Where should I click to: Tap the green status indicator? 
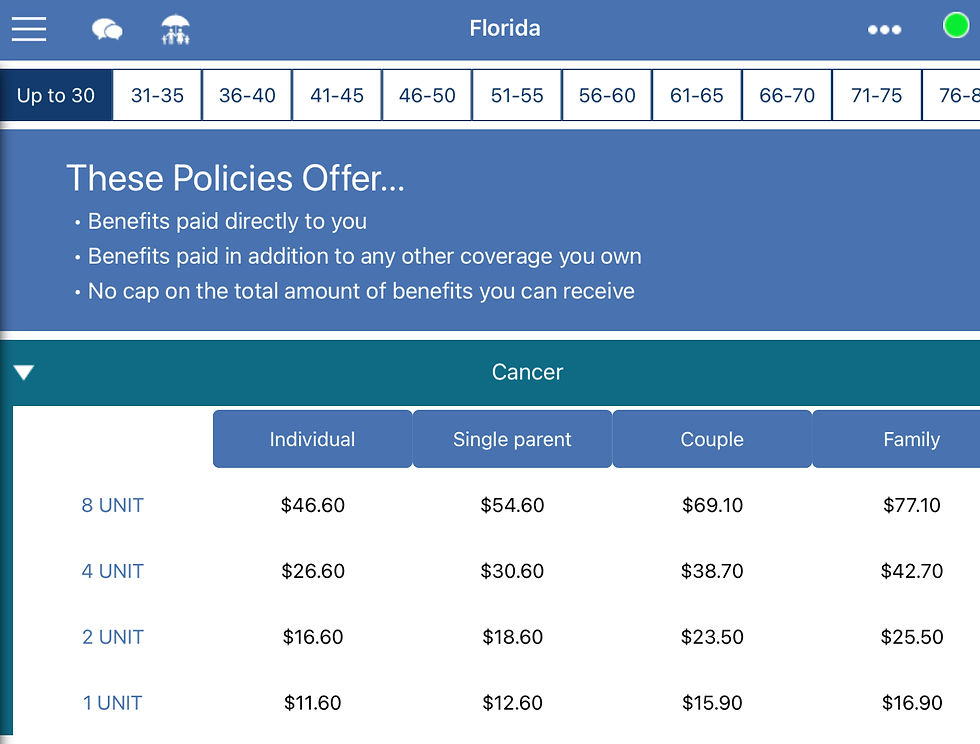coord(956,27)
